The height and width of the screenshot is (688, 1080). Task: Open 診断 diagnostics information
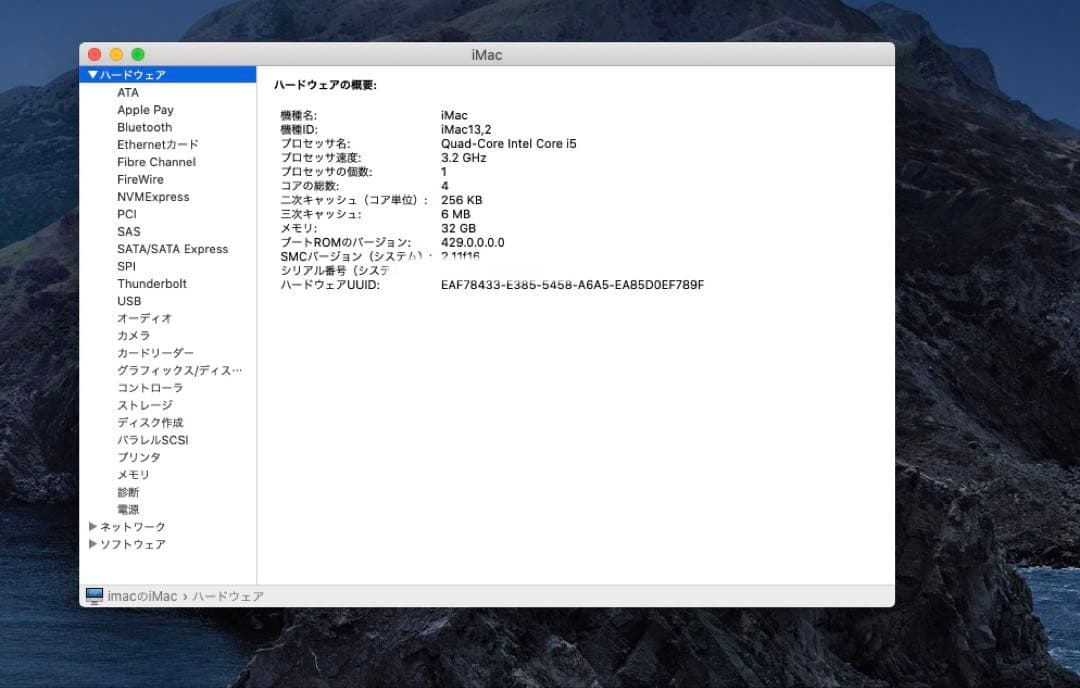pyautogui.click(x=128, y=492)
